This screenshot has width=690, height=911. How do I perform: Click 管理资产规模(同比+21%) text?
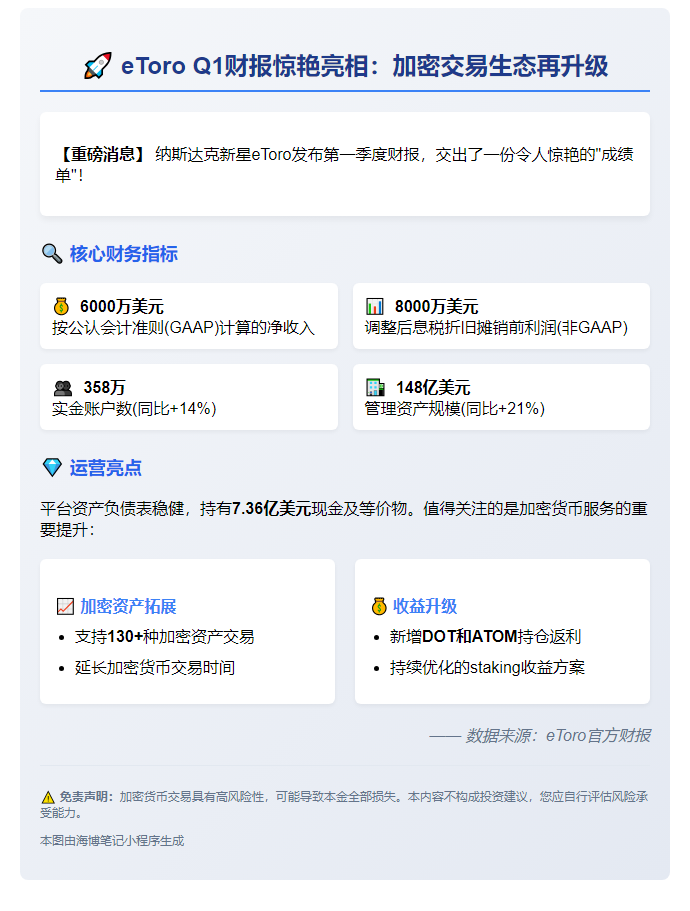[x=455, y=408]
